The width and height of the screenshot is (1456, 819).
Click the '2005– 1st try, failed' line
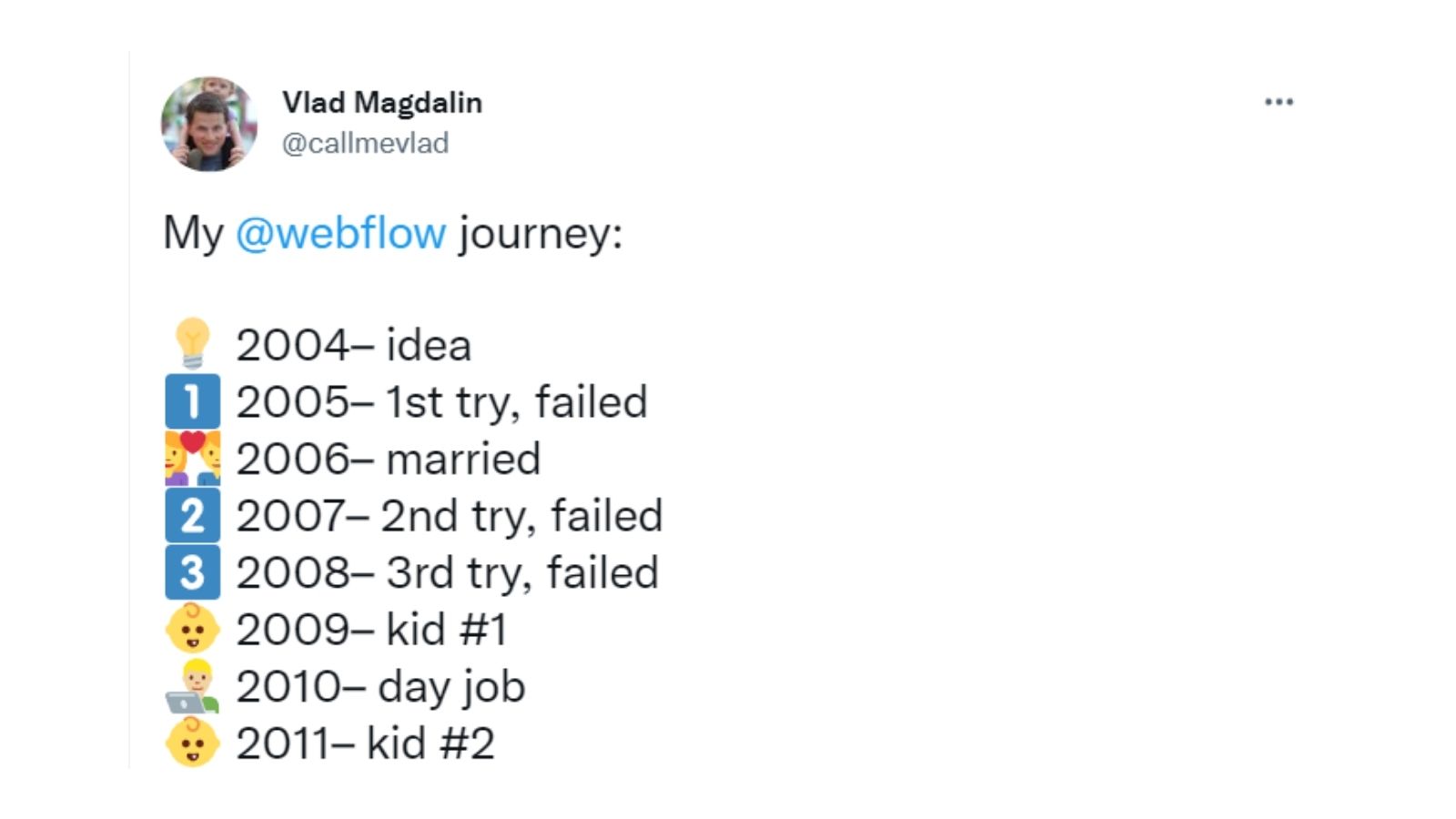coord(442,403)
